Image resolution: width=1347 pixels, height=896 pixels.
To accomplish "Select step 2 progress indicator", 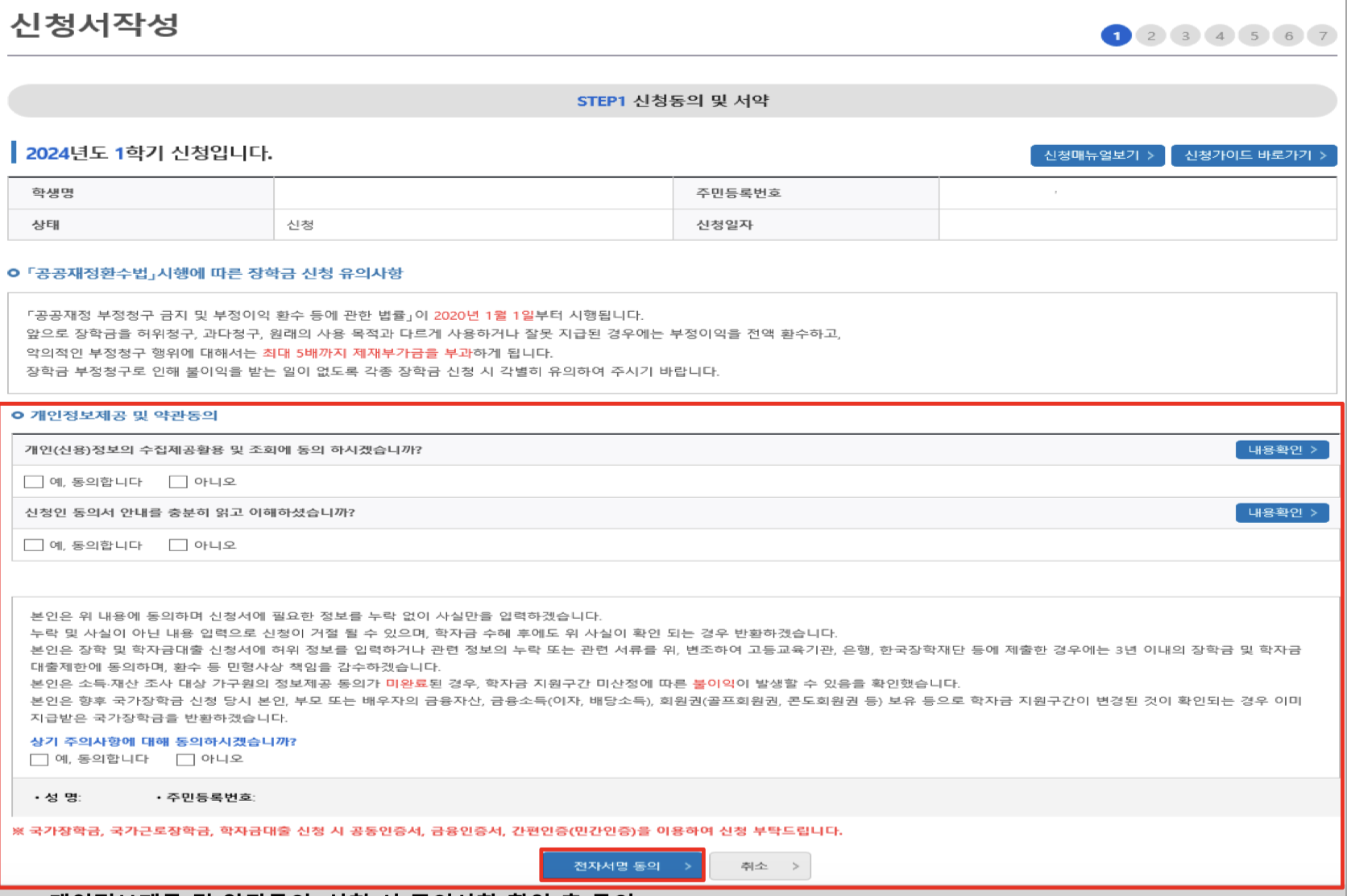I will pos(1150,35).
